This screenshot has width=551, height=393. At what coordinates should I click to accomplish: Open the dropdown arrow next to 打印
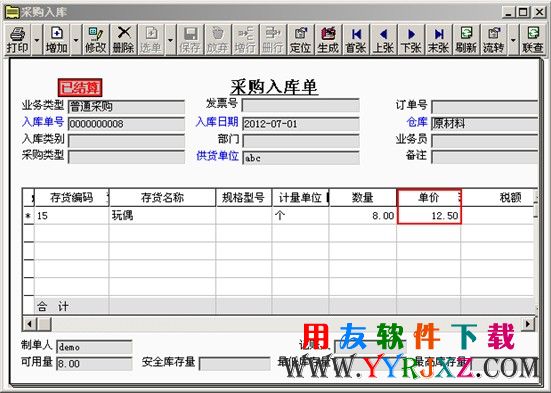click(x=37, y=40)
